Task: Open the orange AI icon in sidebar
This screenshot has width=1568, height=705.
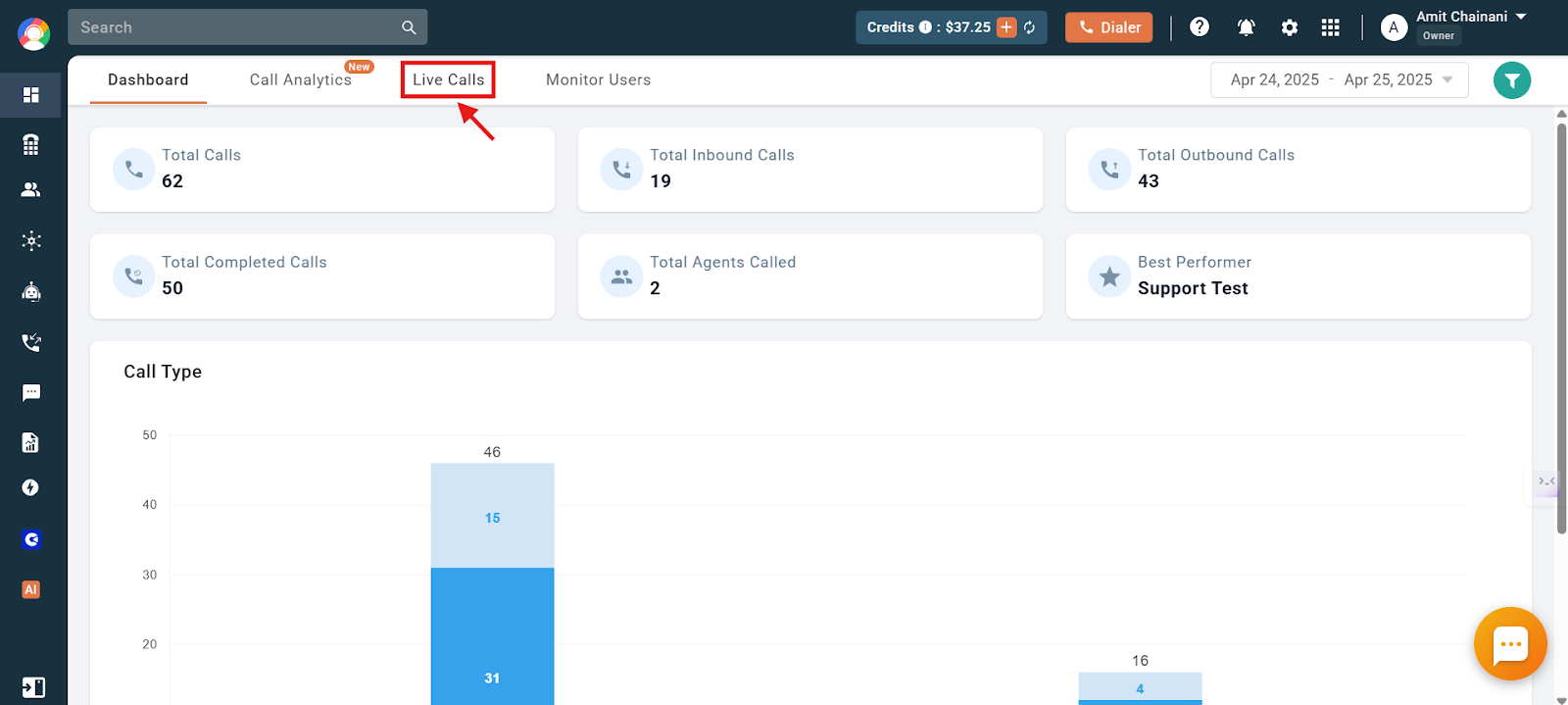Action: tap(31, 589)
